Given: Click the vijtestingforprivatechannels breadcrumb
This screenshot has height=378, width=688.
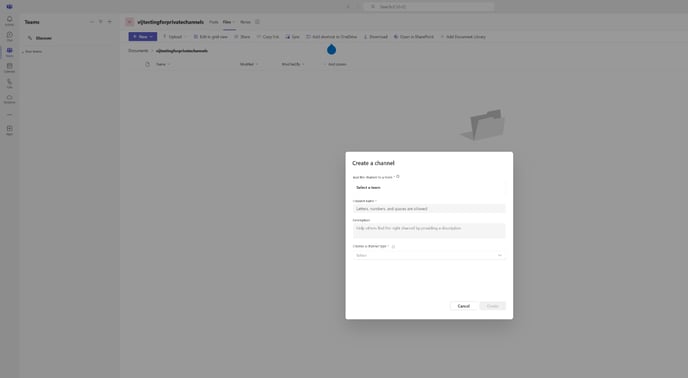Looking at the screenshot, I should click(182, 51).
